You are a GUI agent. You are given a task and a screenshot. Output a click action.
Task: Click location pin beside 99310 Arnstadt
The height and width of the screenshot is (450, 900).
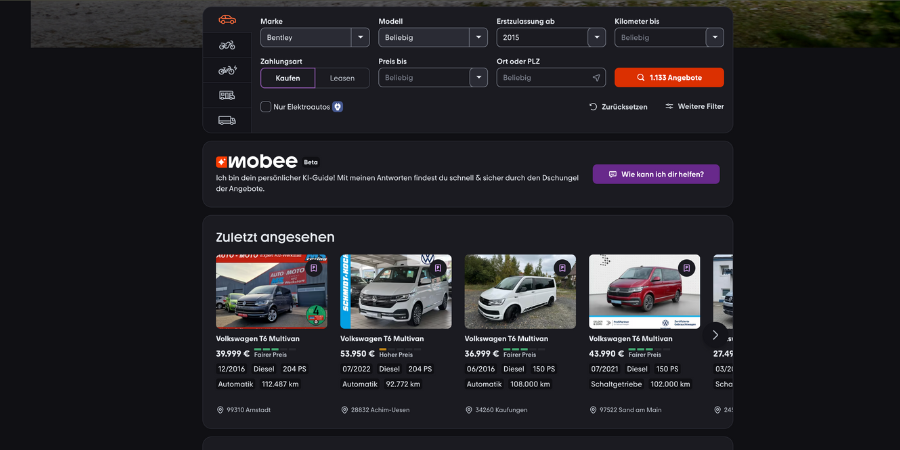(220, 410)
